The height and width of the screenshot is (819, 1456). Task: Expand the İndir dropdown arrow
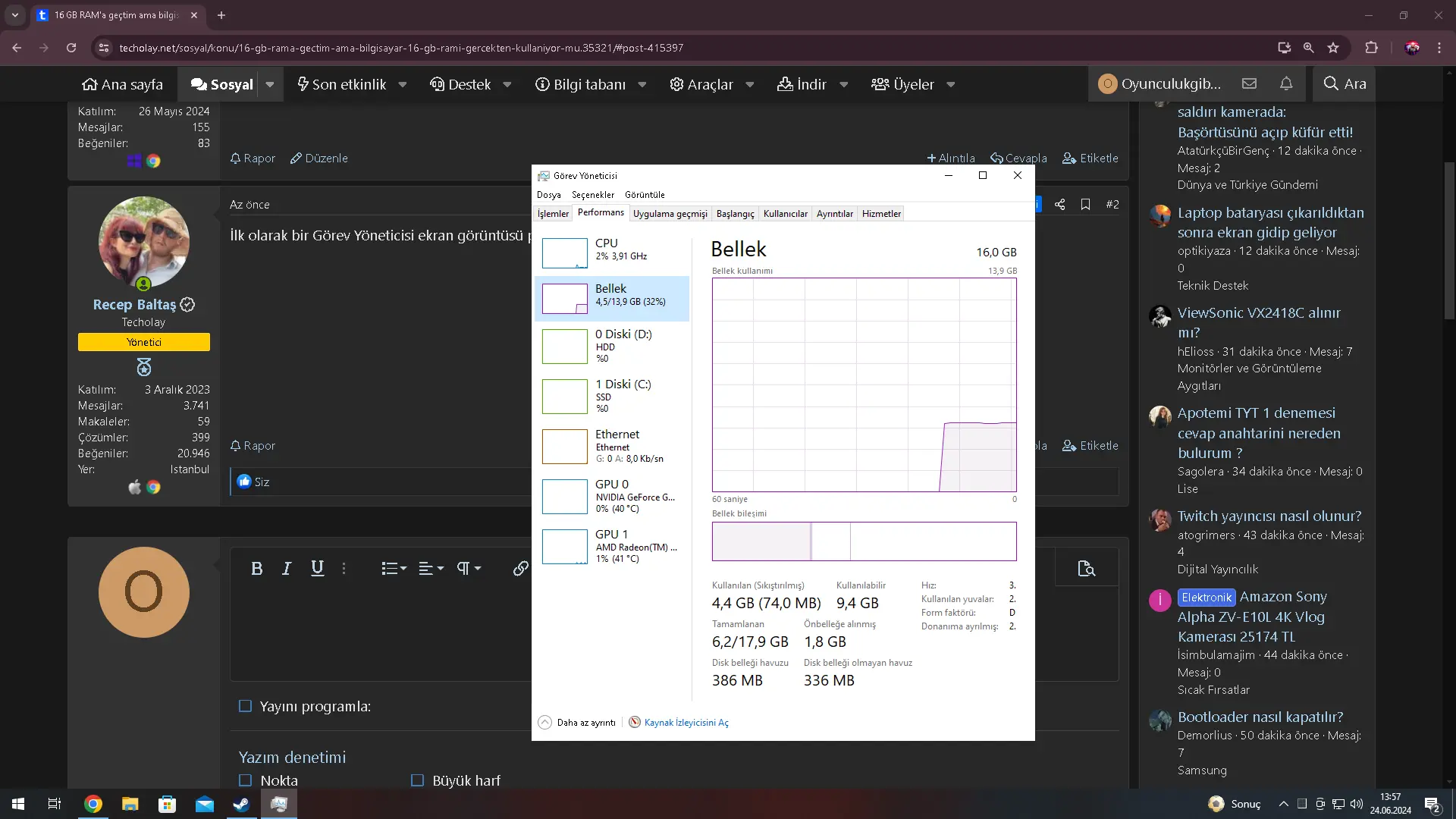(844, 84)
